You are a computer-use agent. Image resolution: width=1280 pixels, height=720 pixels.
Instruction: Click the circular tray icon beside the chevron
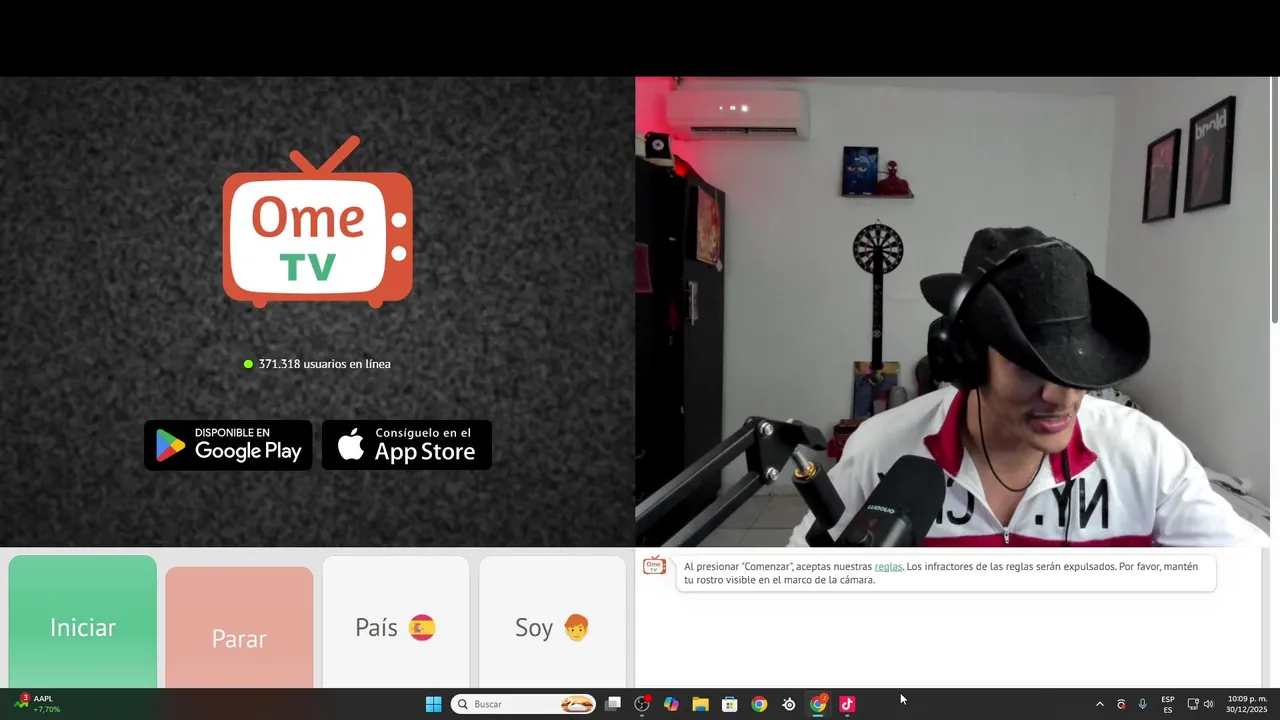point(1121,704)
